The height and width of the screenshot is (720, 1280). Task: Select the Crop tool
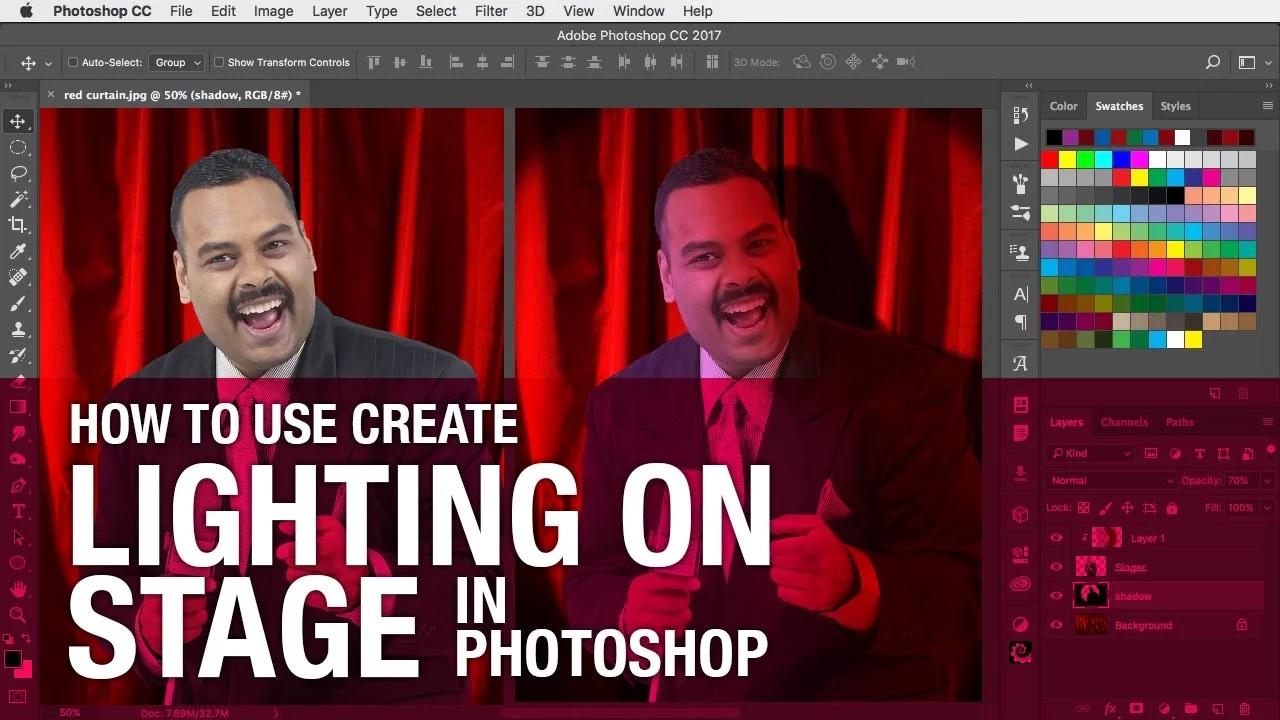coord(18,225)
